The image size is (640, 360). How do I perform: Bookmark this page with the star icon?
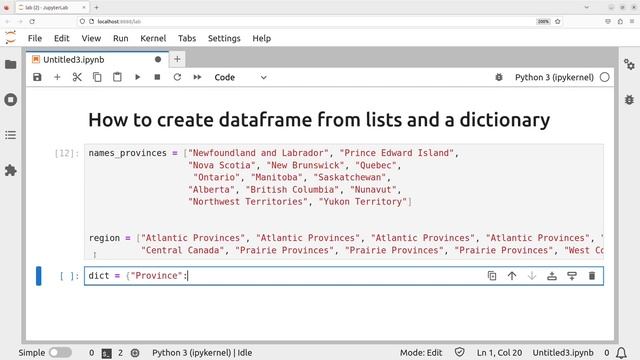click(558, 21)
